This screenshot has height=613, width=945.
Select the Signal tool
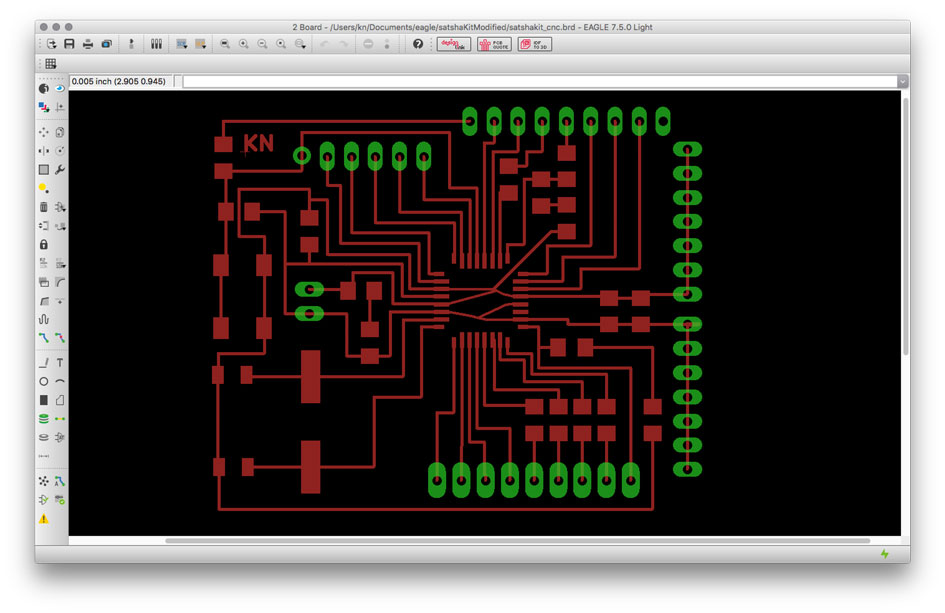(60, 419)
